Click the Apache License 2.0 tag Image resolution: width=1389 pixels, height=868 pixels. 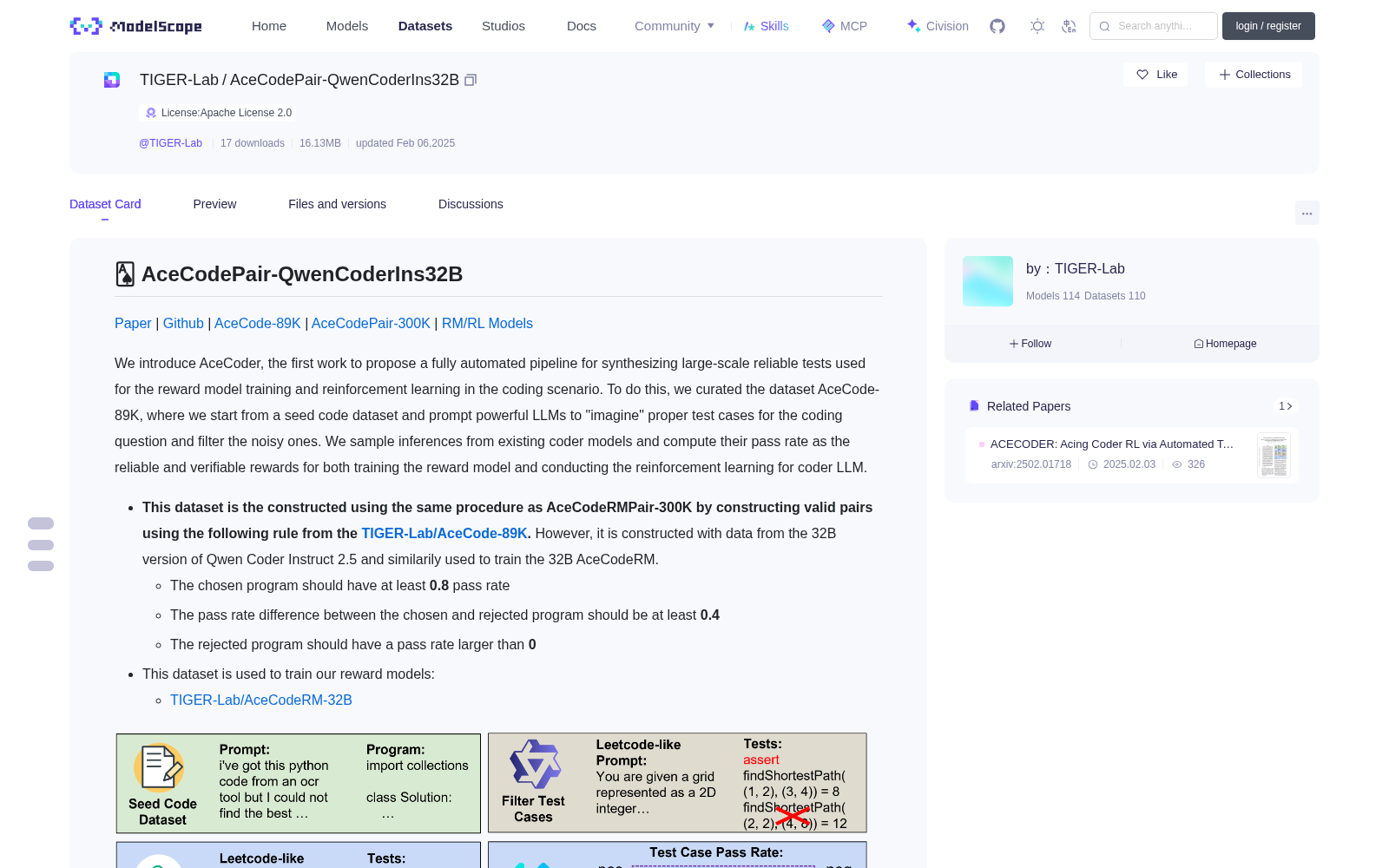point(218,113)
